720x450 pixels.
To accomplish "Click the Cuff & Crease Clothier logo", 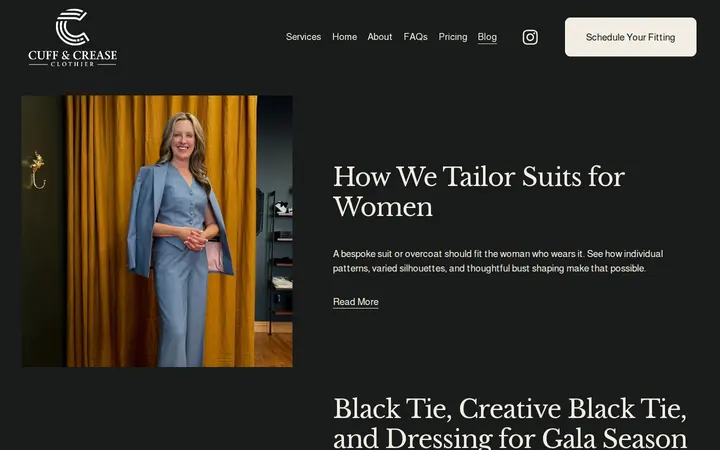I will tap(73, 38).
